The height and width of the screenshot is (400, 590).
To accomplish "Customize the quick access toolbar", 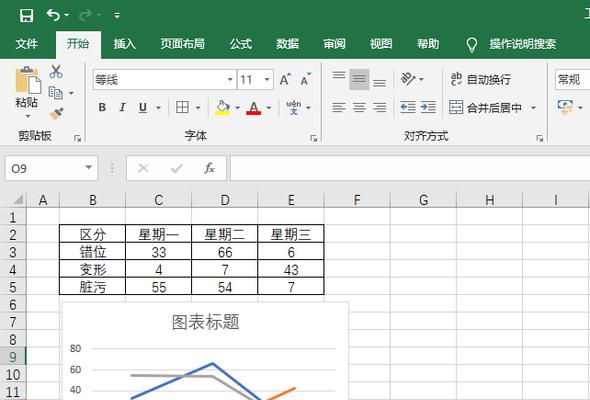I will (x=117, y=15).
